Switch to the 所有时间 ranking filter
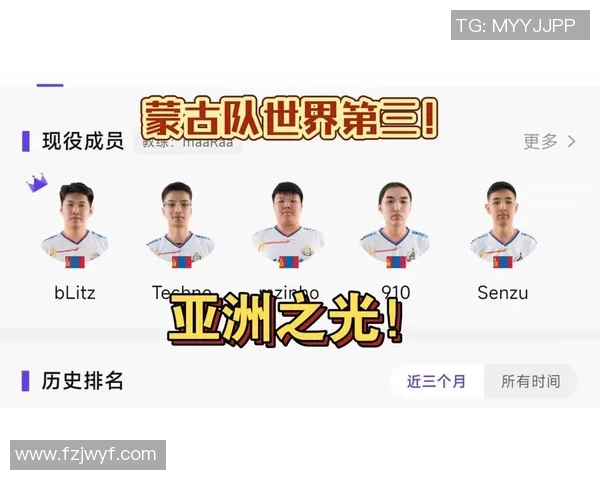Viewport: 600px width, 480px height. point(530,381)
